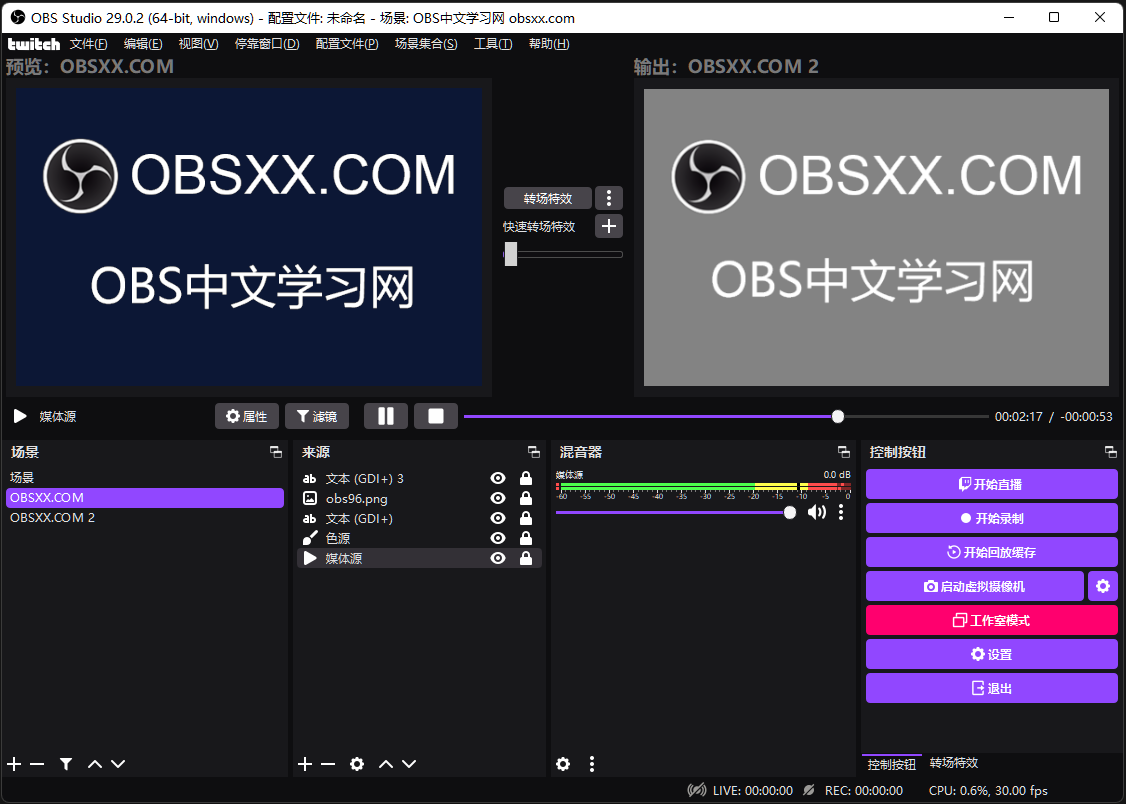The height and width of the screenshot is (804, 1126).
Task: Stop the media source playback
Action: 436,416
